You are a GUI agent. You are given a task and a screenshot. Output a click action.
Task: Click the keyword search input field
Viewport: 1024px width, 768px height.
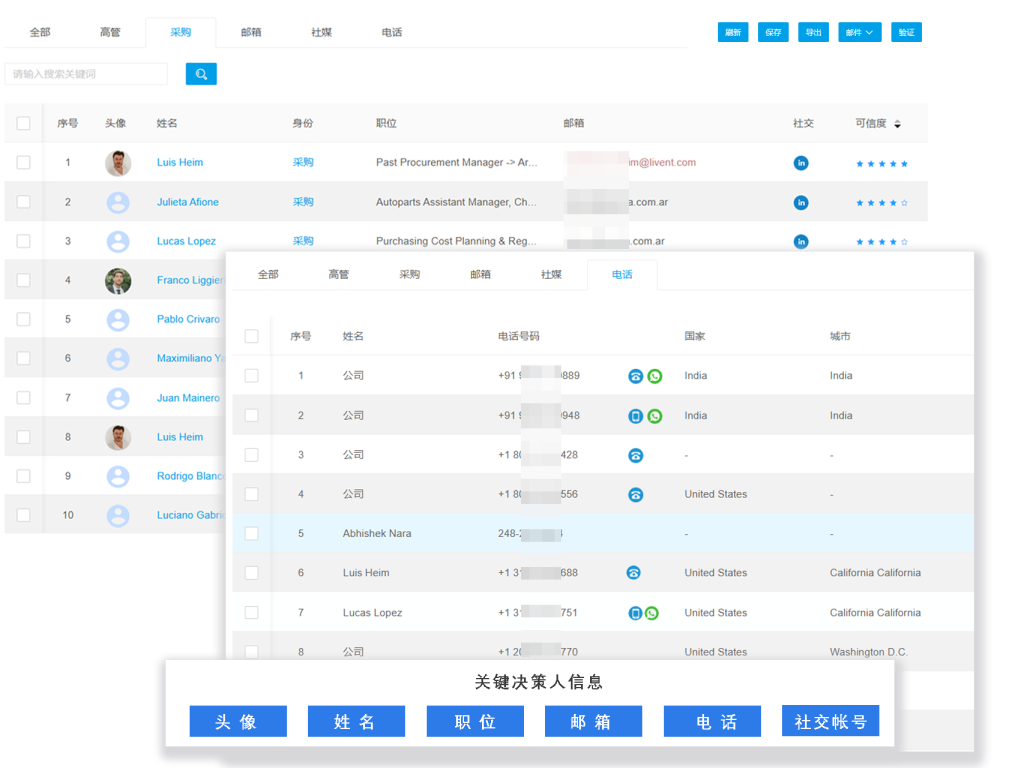click(86, 74)
